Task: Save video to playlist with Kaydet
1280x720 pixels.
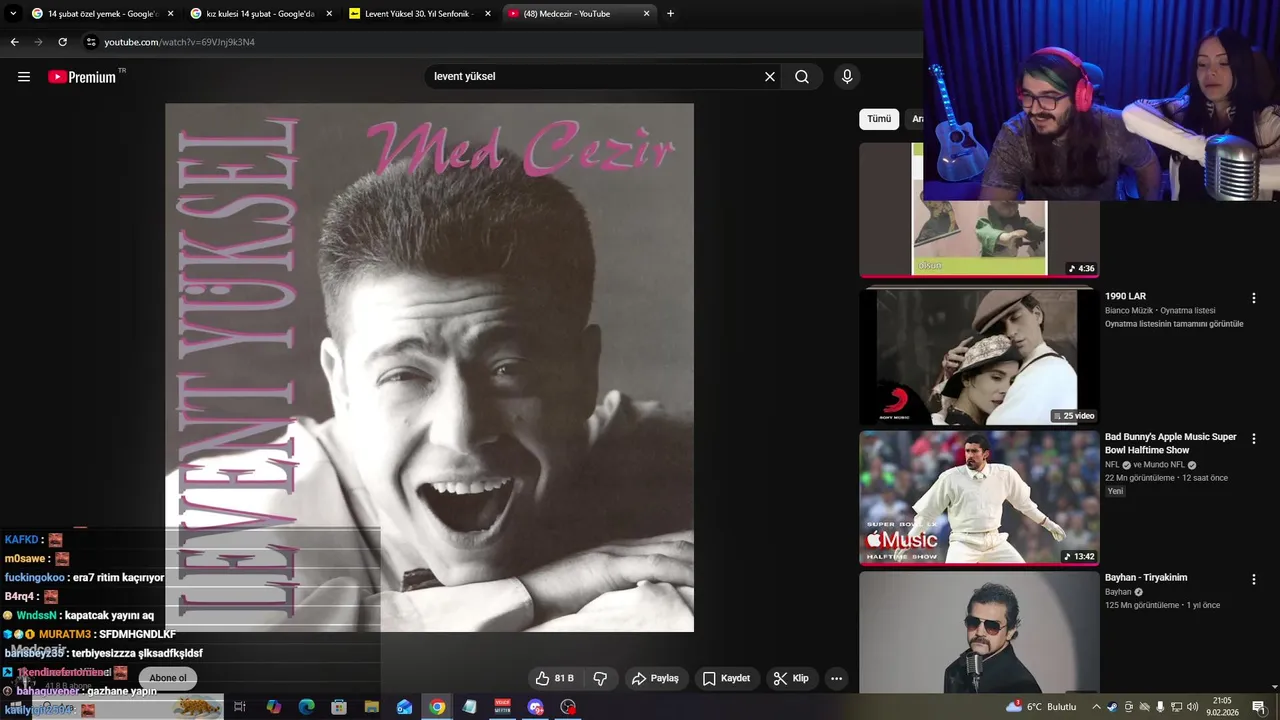Action: 726,678
